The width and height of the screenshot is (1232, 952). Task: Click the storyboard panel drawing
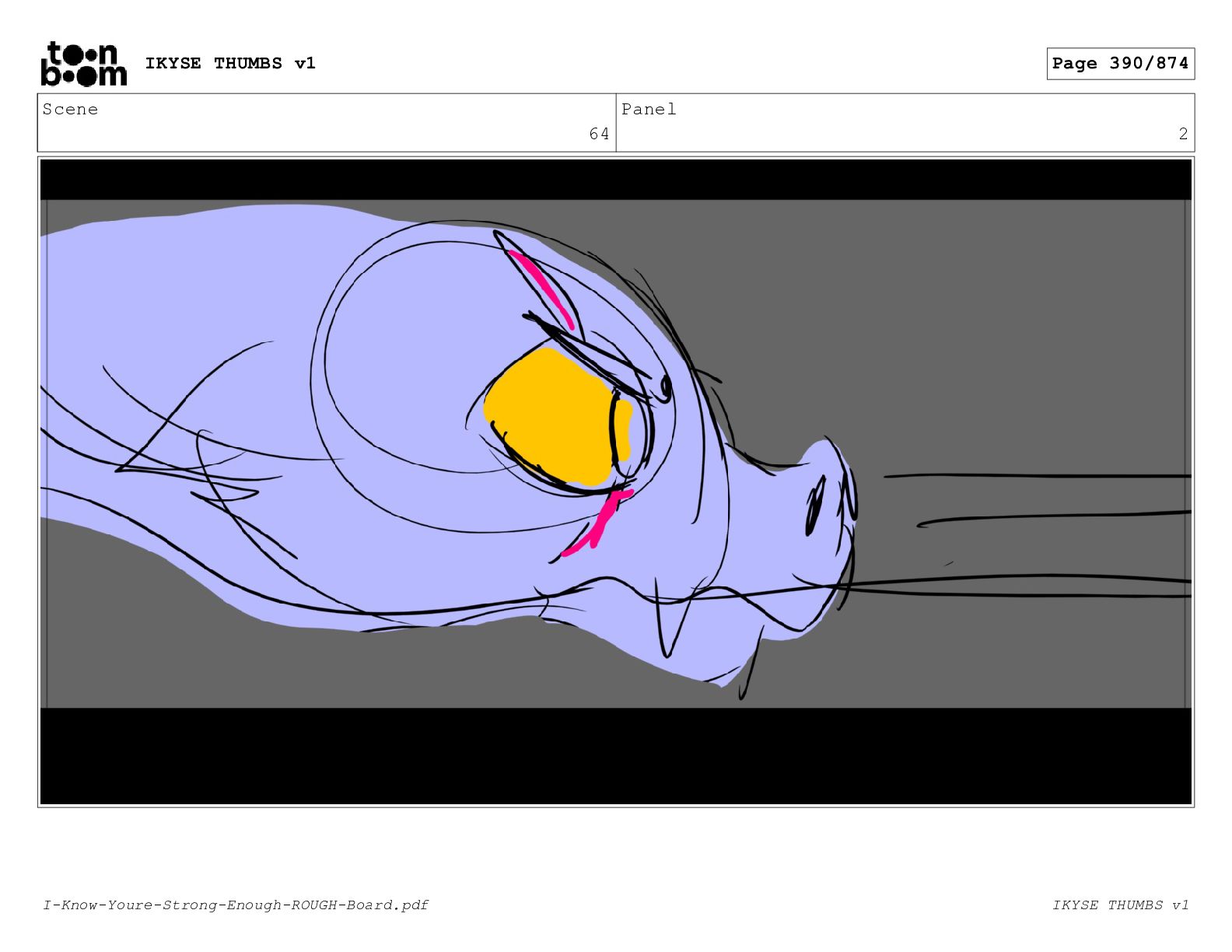tap(616, 482)
